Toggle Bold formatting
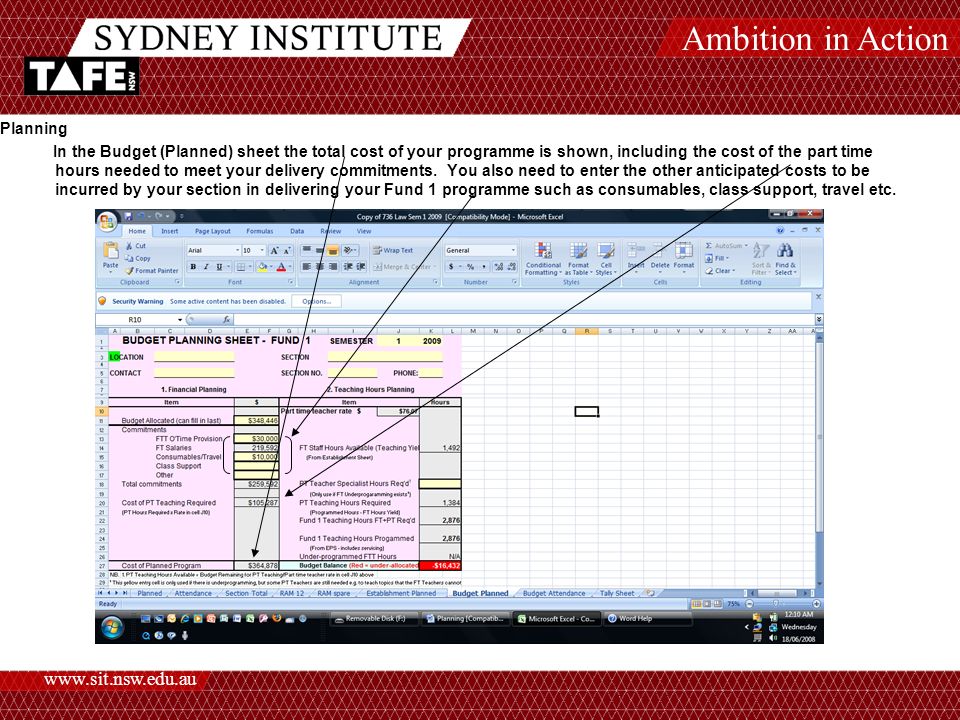960x720 pixels. tap(193, 267)
